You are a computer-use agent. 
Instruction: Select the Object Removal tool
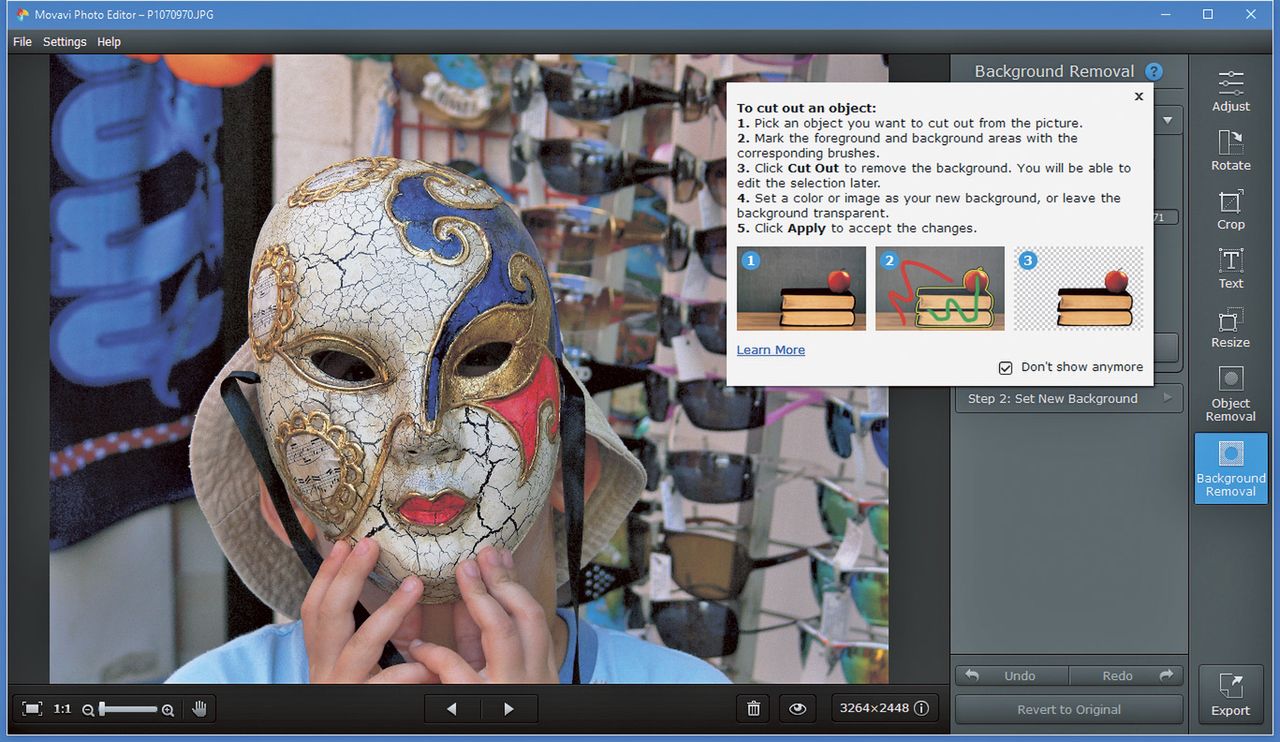[1230, 393]
